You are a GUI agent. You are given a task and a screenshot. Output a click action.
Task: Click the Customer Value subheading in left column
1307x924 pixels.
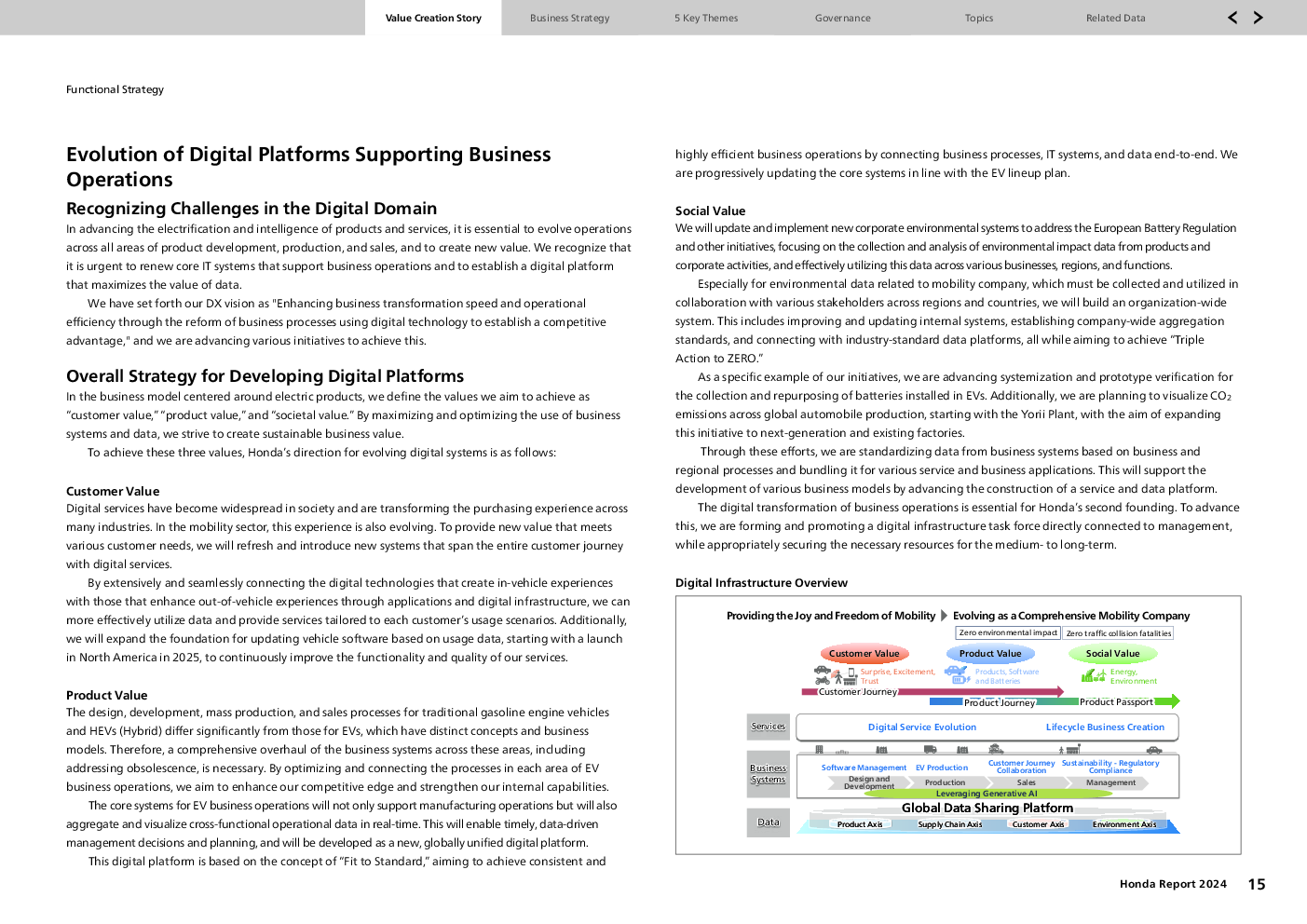pos(113,491)
